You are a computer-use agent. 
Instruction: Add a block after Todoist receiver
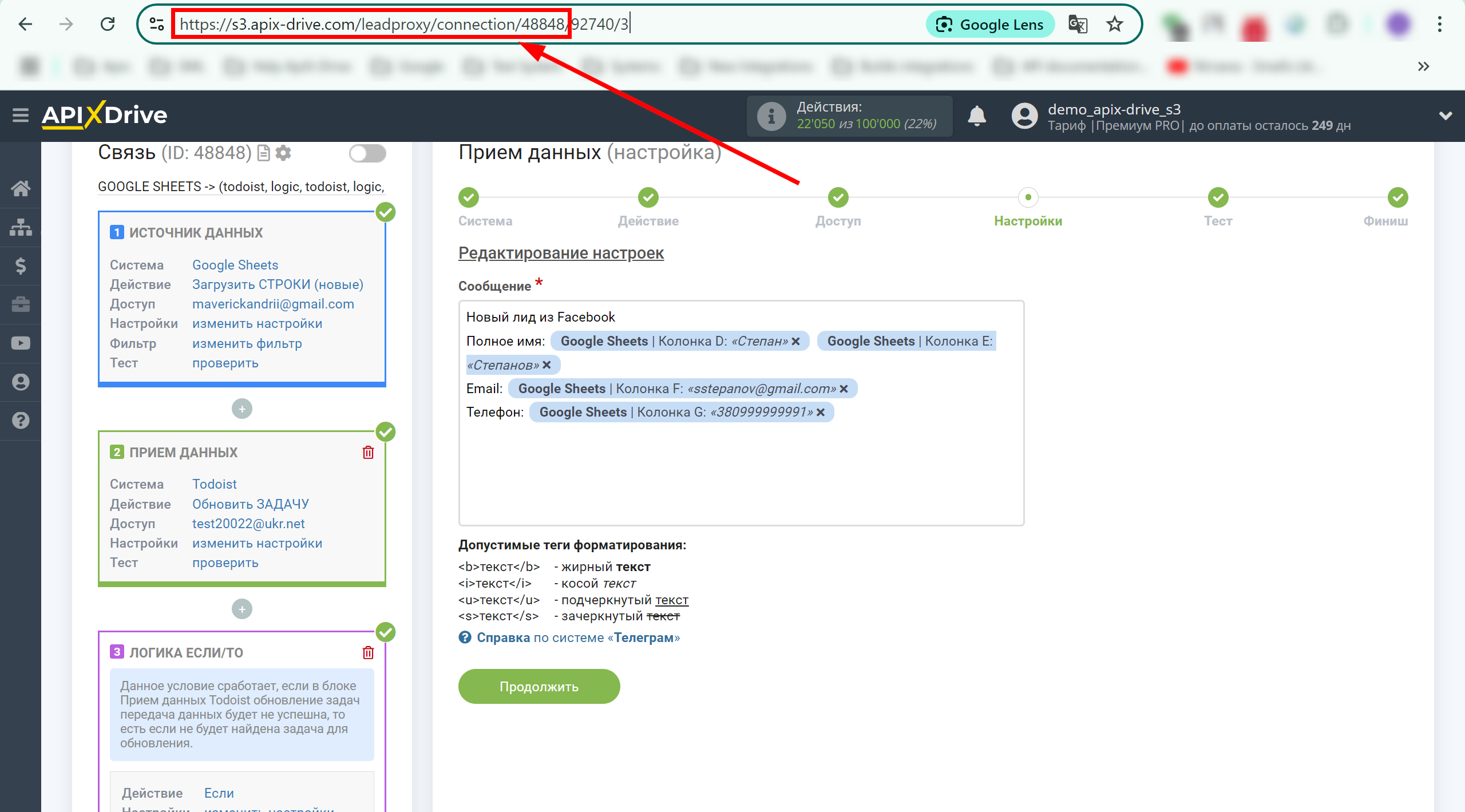[242, 609]
